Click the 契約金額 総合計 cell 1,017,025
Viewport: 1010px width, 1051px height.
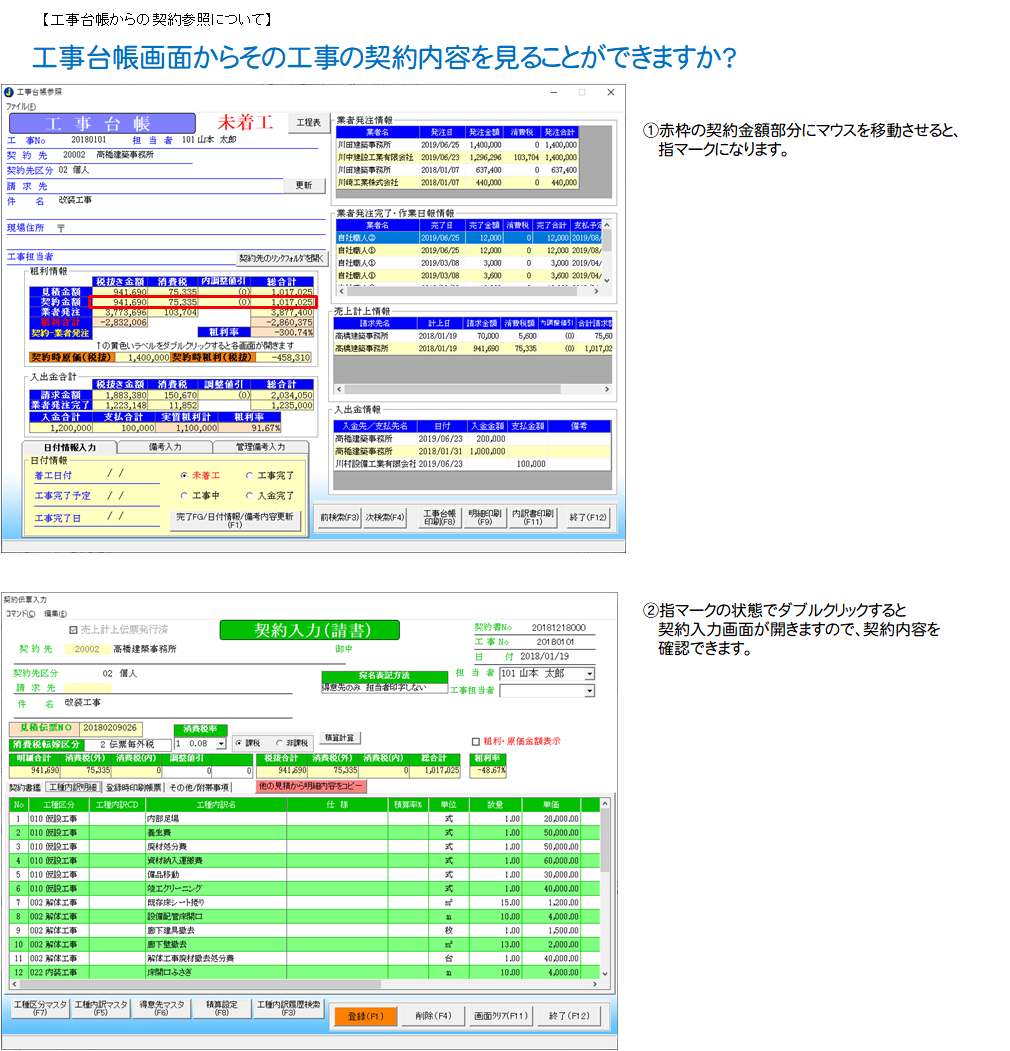coord(292,301)
